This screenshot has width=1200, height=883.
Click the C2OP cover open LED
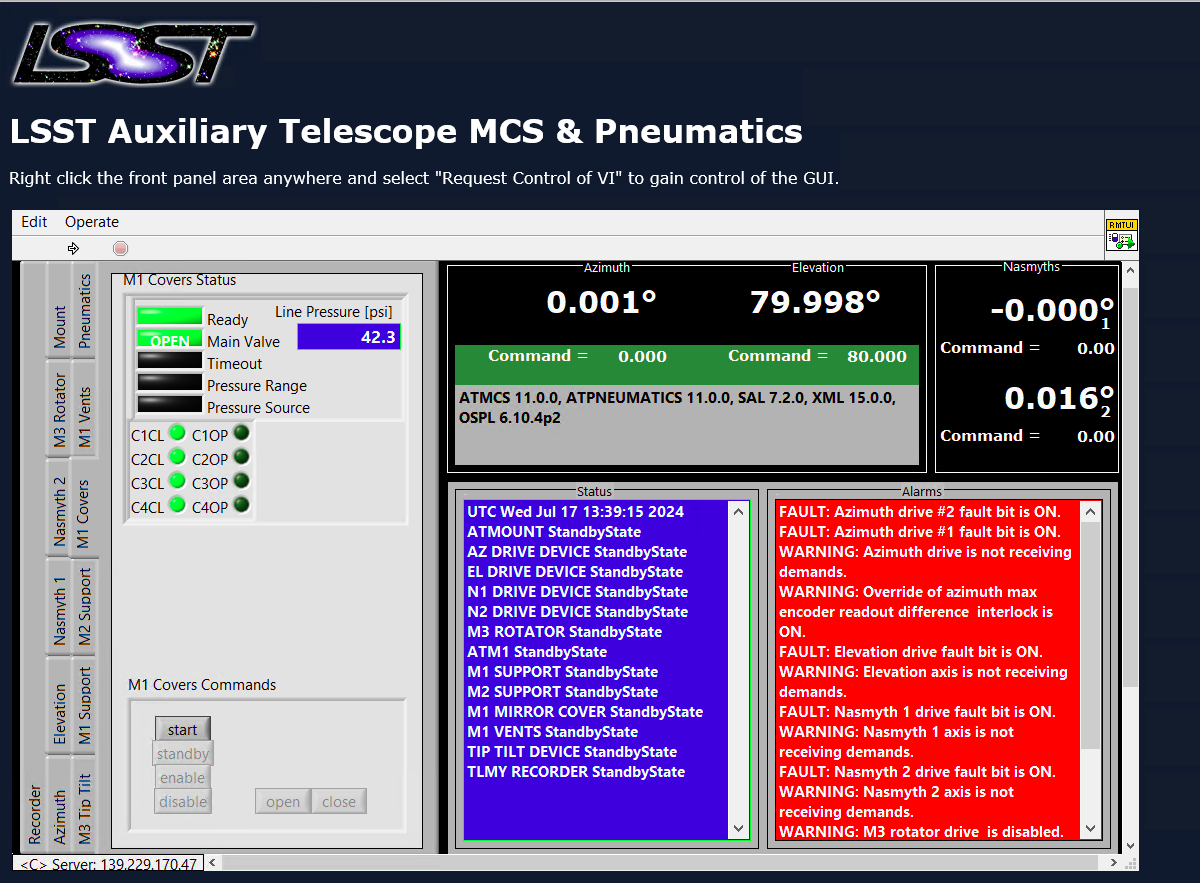click(241, 457)
